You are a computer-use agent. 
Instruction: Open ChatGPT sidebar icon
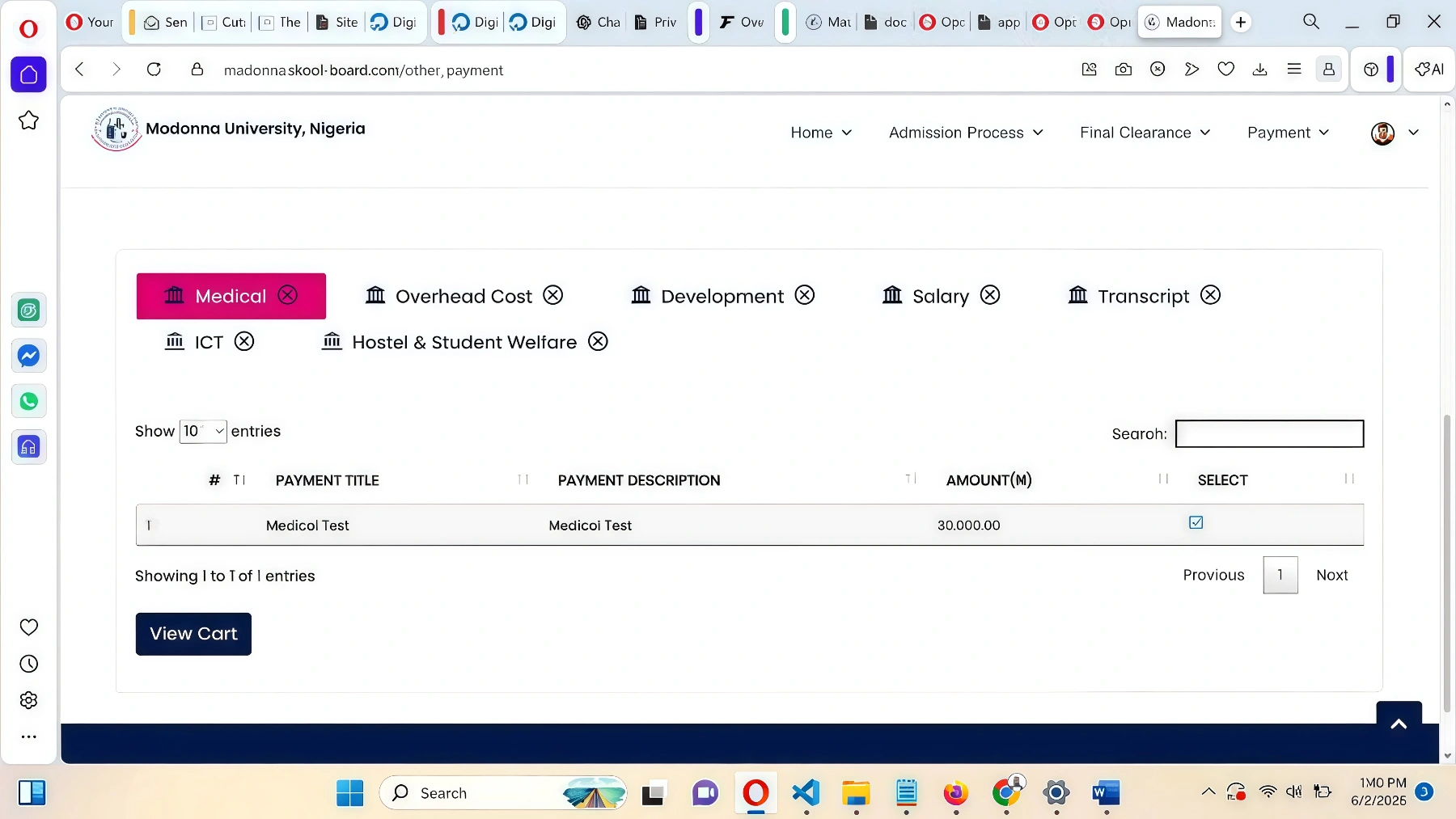[28, 310]
